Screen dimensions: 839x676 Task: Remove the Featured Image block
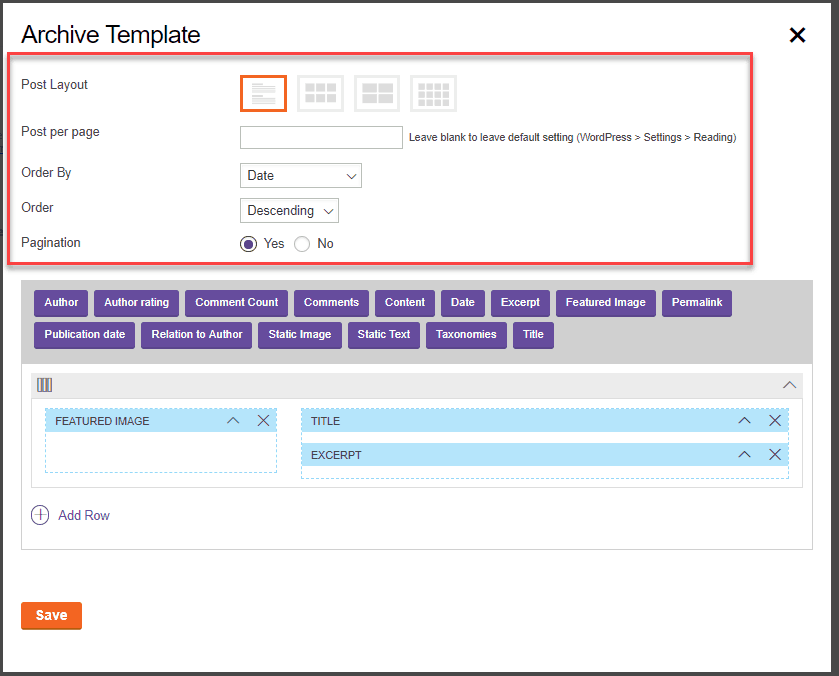coord(263,421)
